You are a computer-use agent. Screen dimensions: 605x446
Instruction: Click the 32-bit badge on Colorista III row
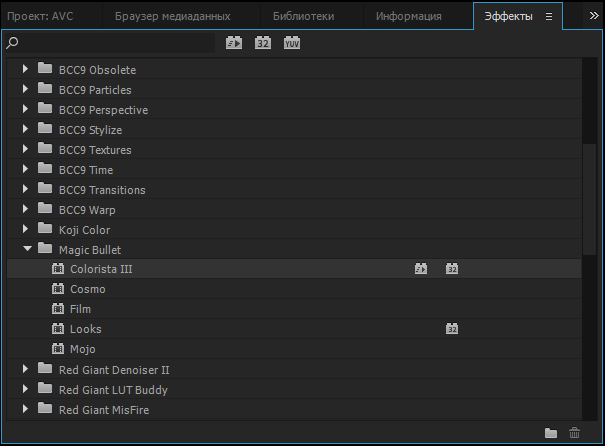(x=452, y=269)
